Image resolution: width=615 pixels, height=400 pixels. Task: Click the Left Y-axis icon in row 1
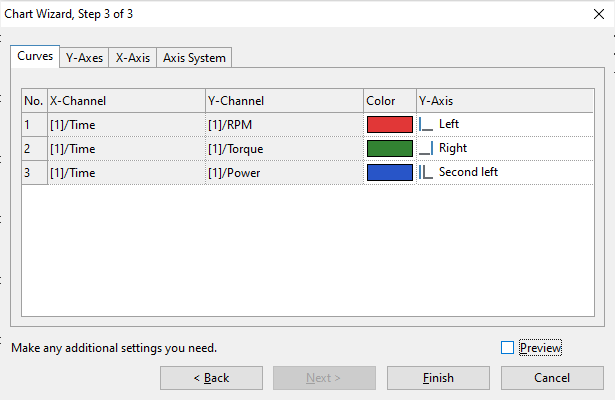[427, 124]
